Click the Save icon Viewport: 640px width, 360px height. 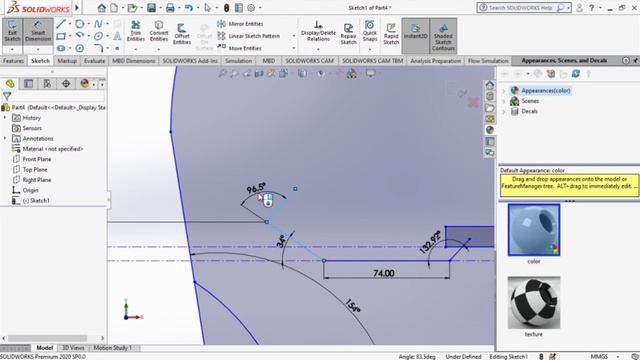tap(151, 7)
